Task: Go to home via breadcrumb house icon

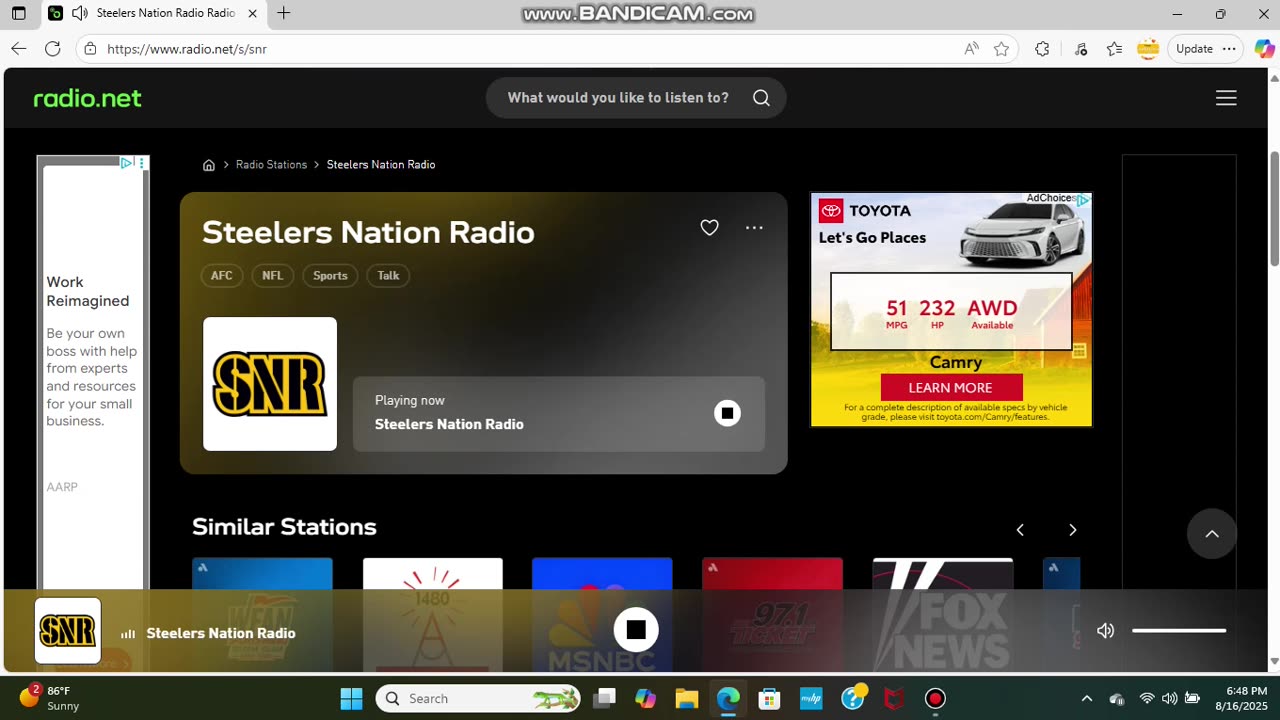Action: click(x=209, y=165)
